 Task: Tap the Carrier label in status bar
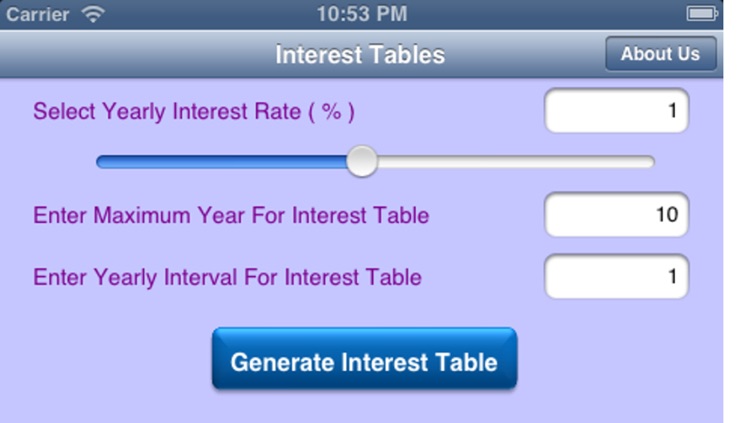click(x=38, y=14)
